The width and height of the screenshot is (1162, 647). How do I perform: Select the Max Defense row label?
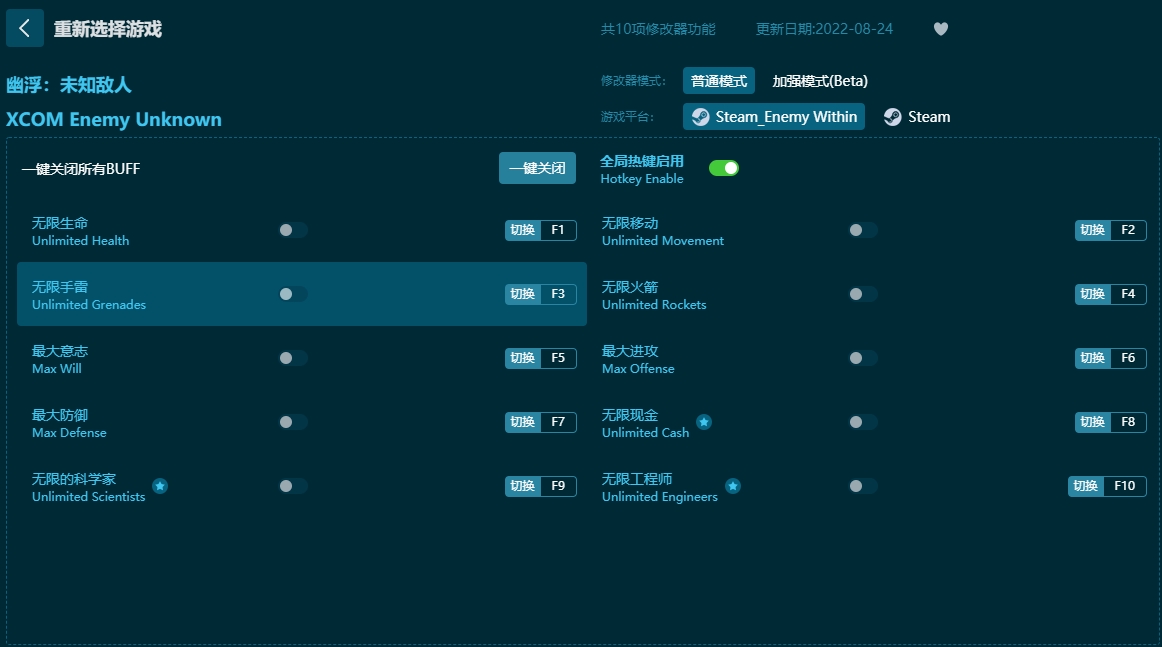click(x=69, y=423)
